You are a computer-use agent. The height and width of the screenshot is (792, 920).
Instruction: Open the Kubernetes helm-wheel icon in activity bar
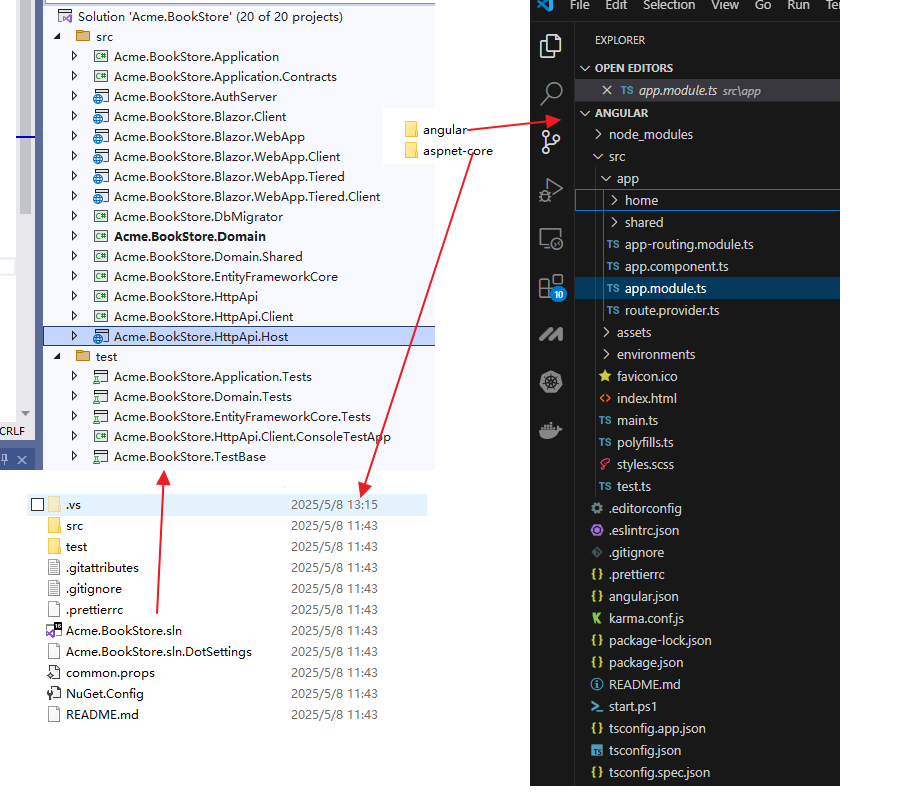550,383
